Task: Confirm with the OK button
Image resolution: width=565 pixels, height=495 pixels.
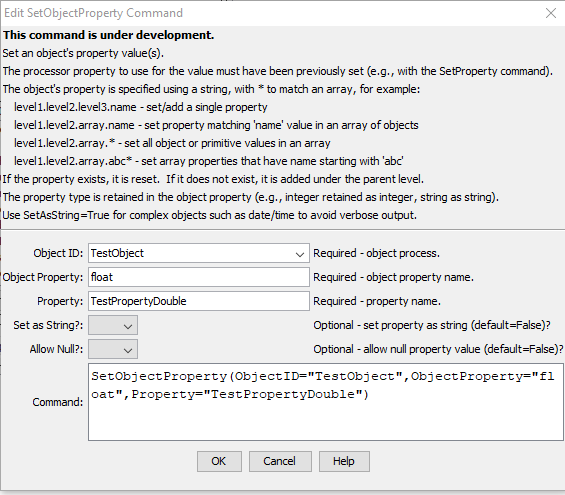Action: point(219,461)
